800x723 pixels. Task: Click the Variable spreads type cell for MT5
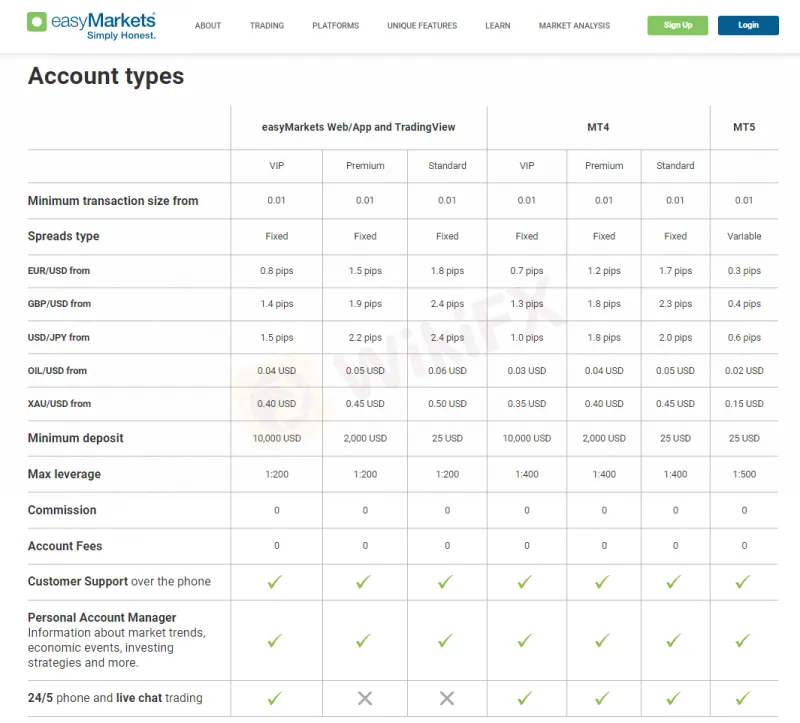744,236
